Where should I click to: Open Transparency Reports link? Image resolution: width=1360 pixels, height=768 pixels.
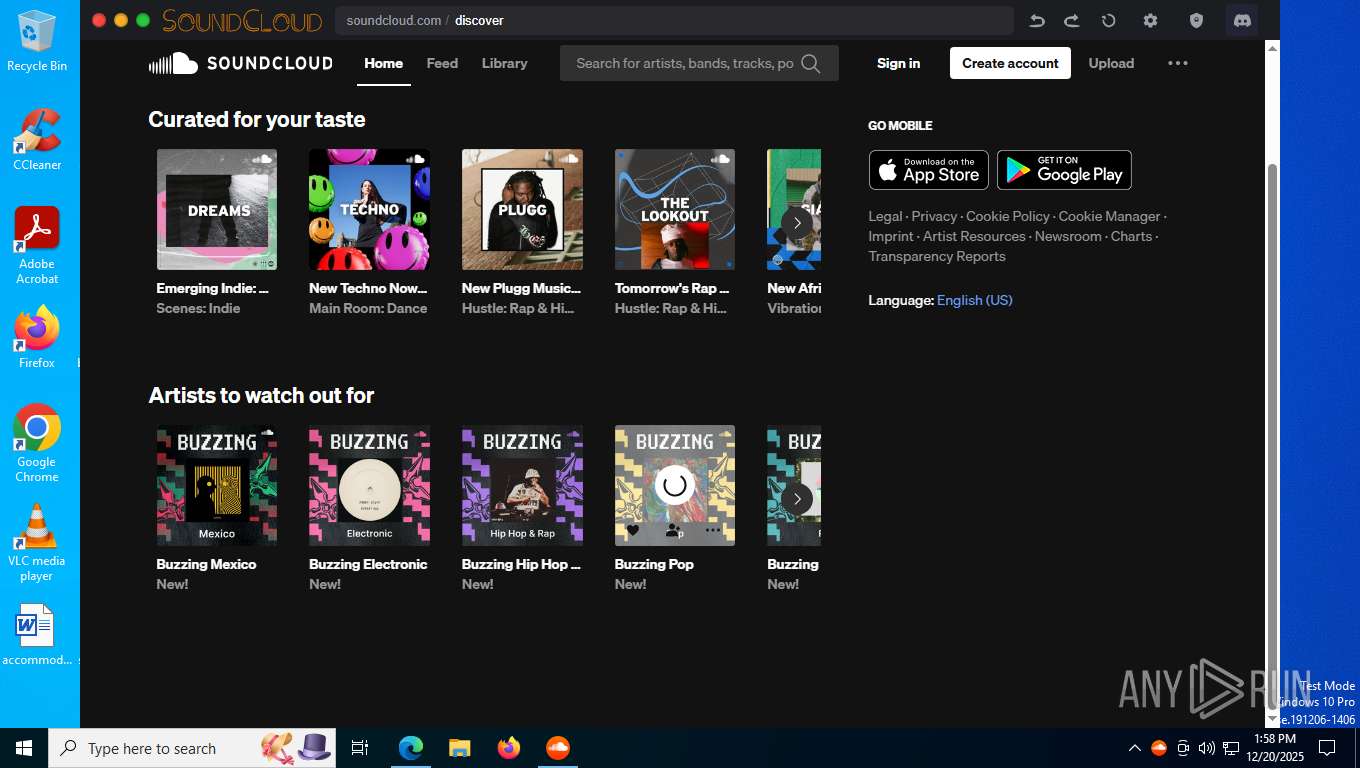tap(937, 256)
